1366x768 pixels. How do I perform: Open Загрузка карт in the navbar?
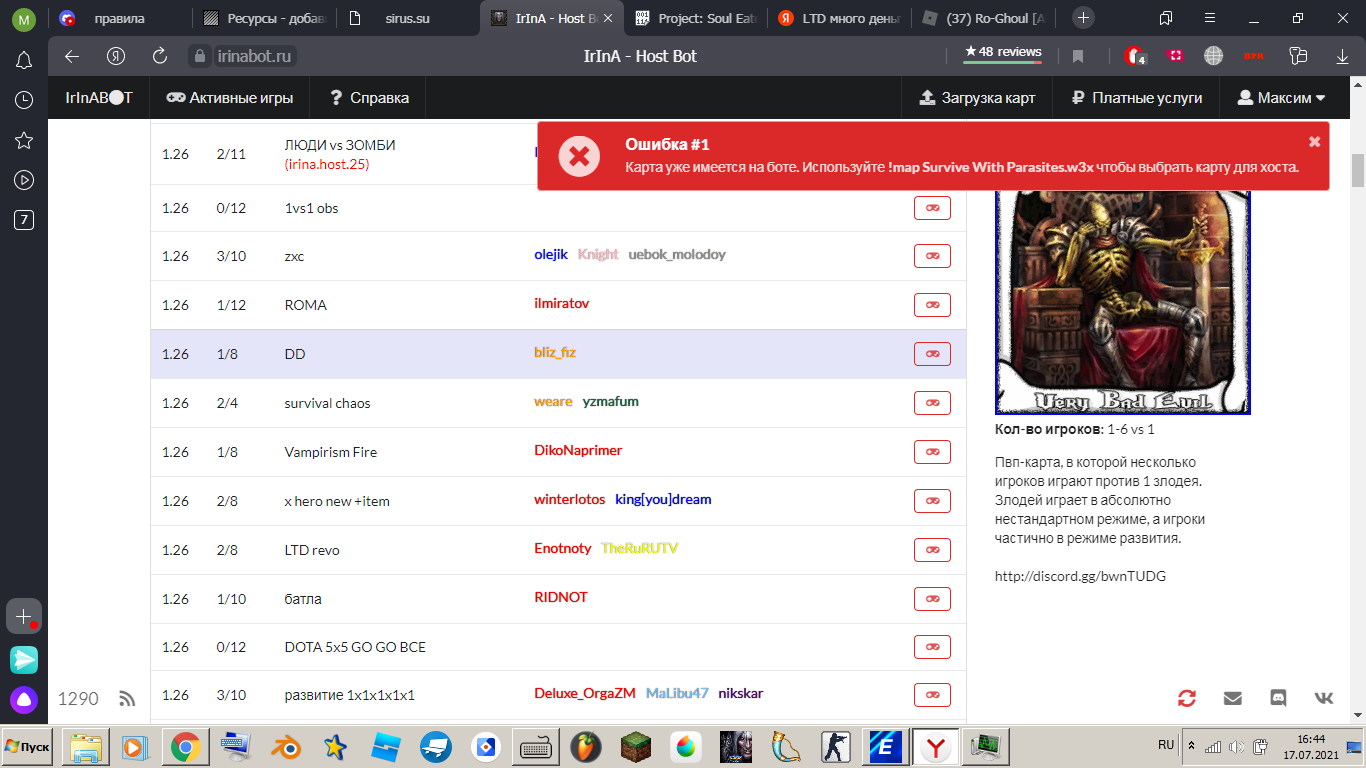tap(976, 98)
